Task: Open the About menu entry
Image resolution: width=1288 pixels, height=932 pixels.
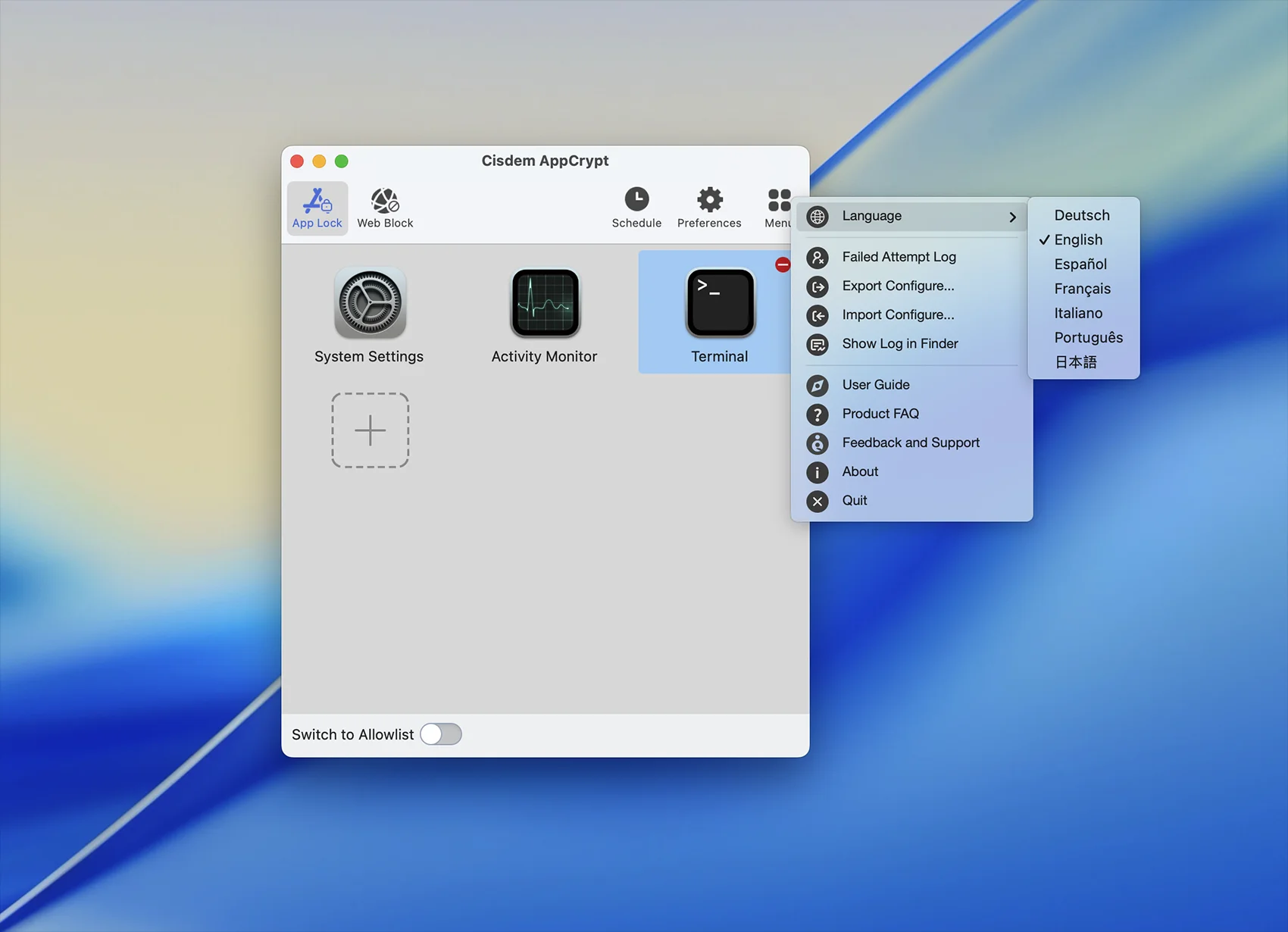Action: pyautogui.click(x=912, y=471)
